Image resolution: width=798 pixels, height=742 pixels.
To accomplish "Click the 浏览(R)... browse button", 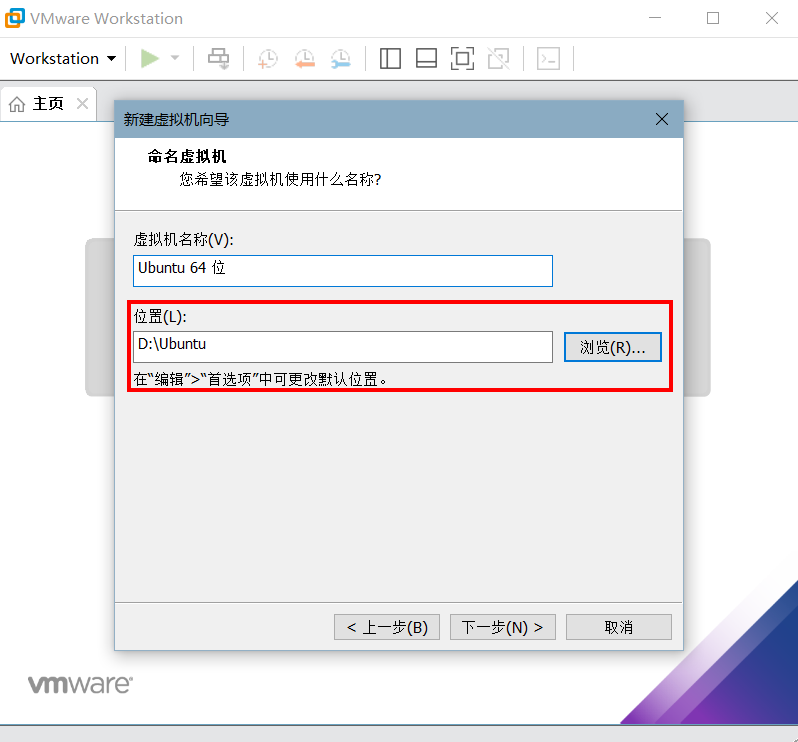I will coord(612,347).
